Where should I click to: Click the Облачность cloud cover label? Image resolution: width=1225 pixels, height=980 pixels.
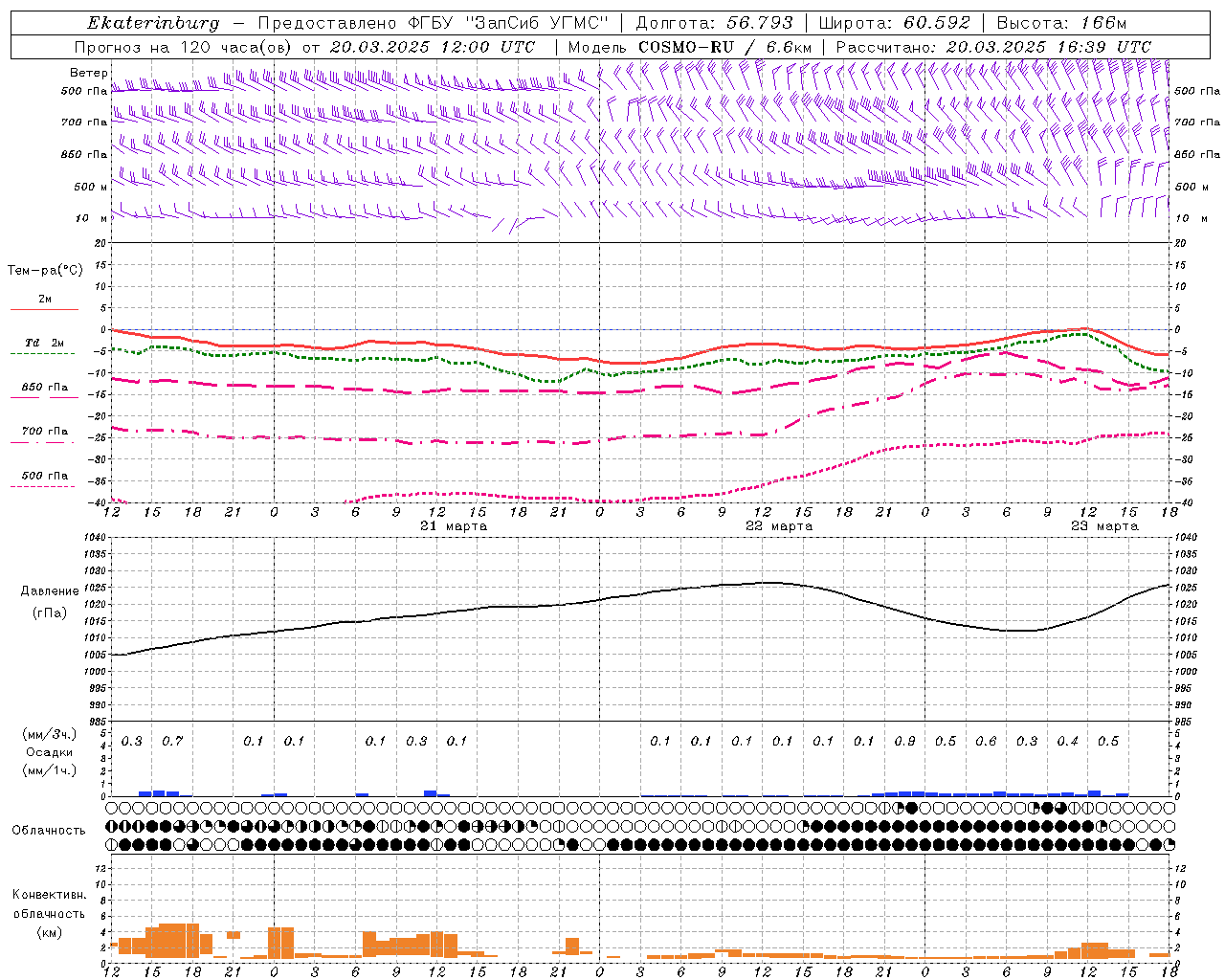[49, 830]
